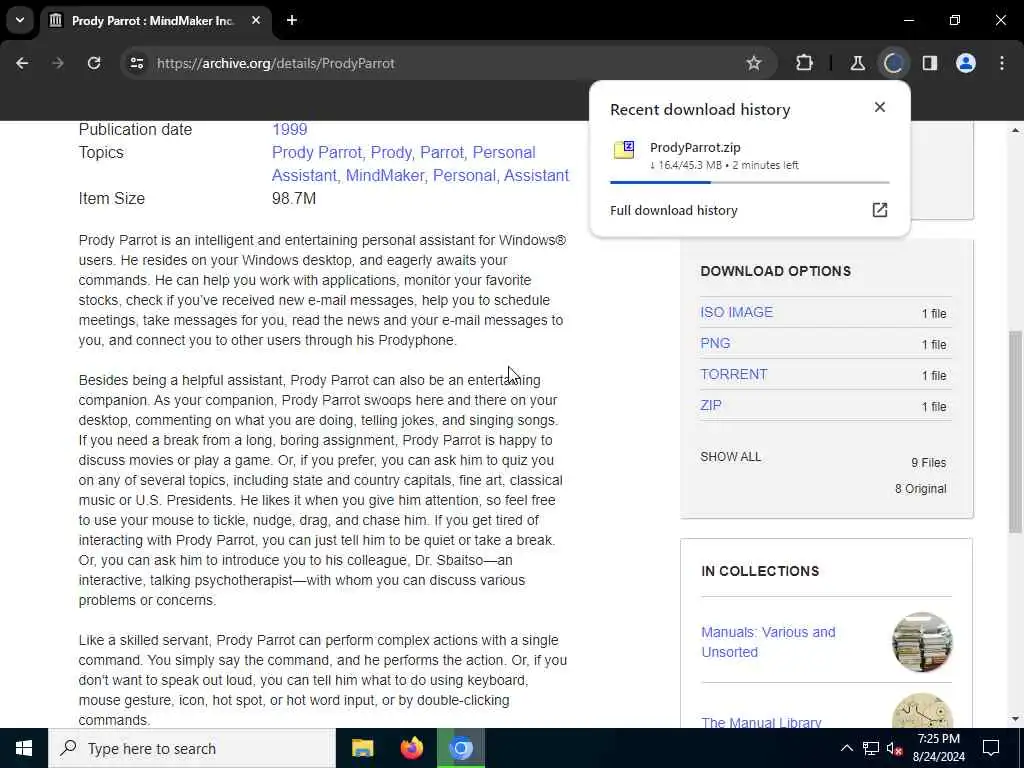This screenshot has width=1024, height=768.
Task: Open Manuals: Various and Unsorted collection
Action: (x=768, y=642)
